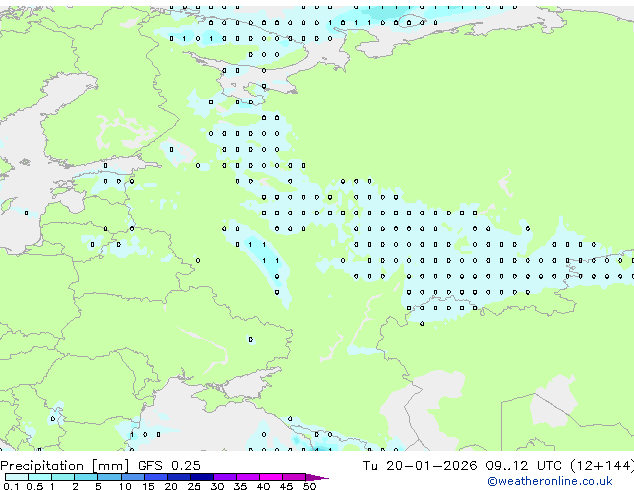Click legend label '0.1'
Image resolution: width=634 pixels, height=490 pixels.
tap(11, 486)
